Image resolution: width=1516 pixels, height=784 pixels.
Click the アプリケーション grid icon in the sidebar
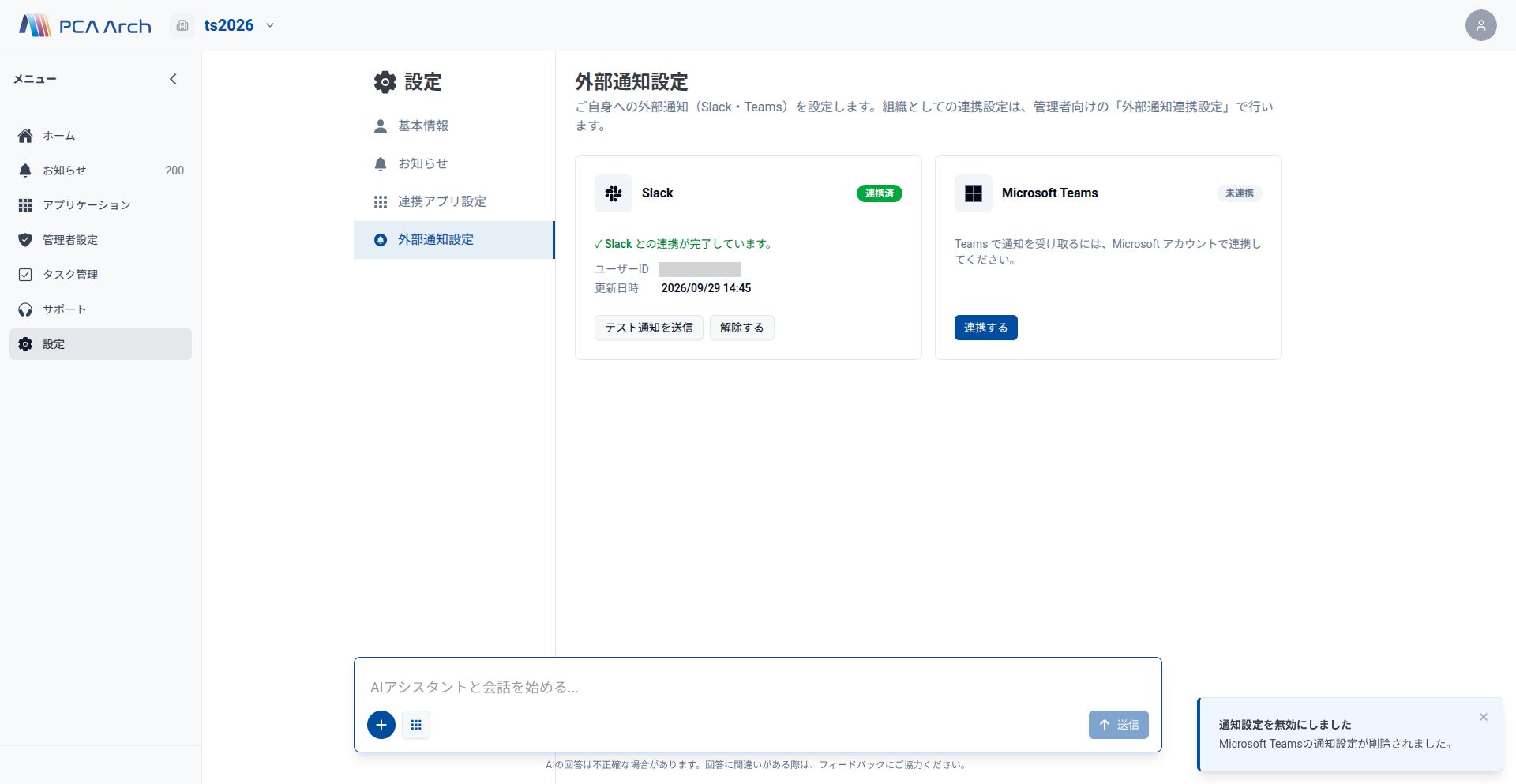pyautogui.click(x=25, y=205)
